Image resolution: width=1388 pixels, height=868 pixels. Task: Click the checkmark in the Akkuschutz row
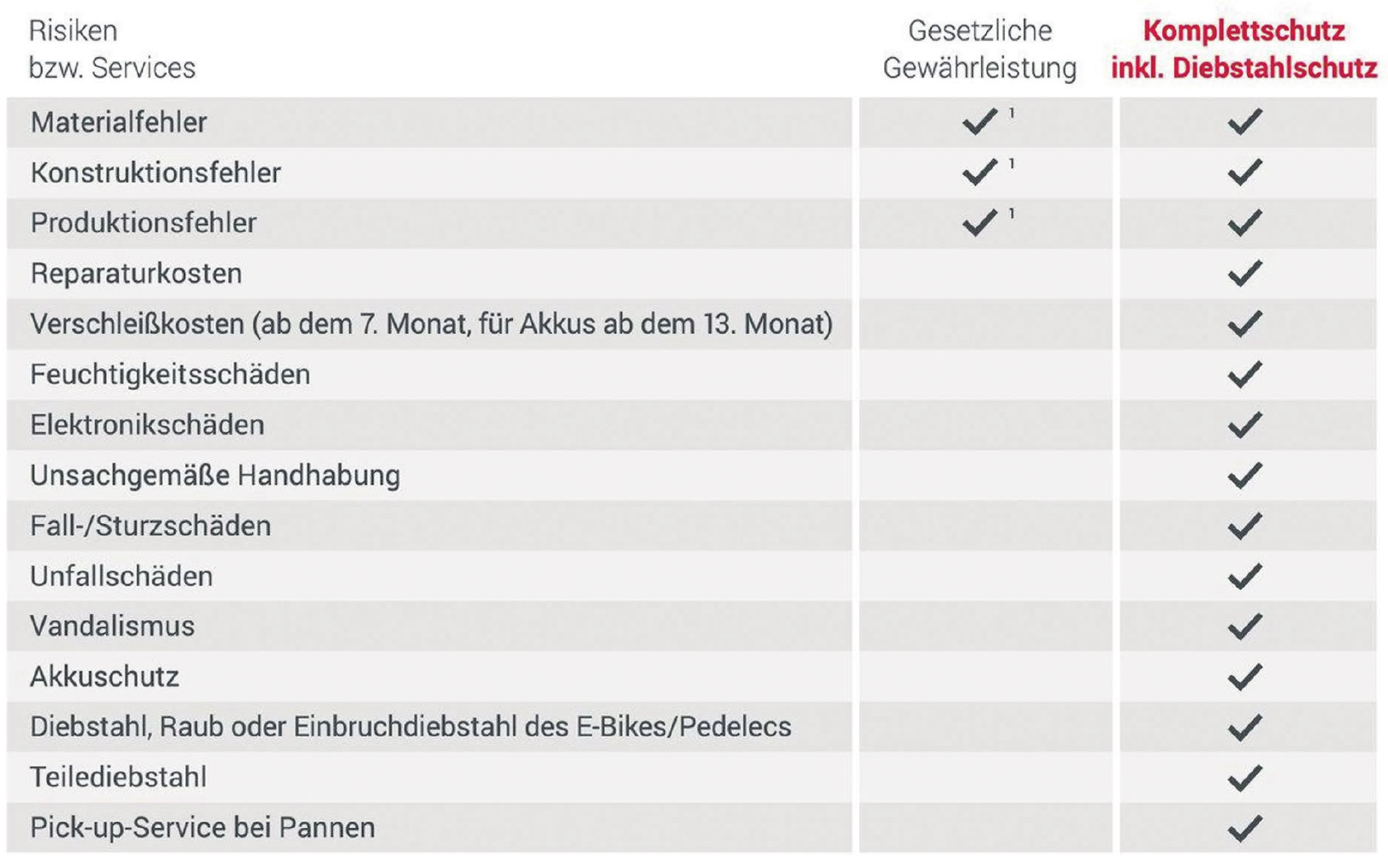pos(1244,676)
